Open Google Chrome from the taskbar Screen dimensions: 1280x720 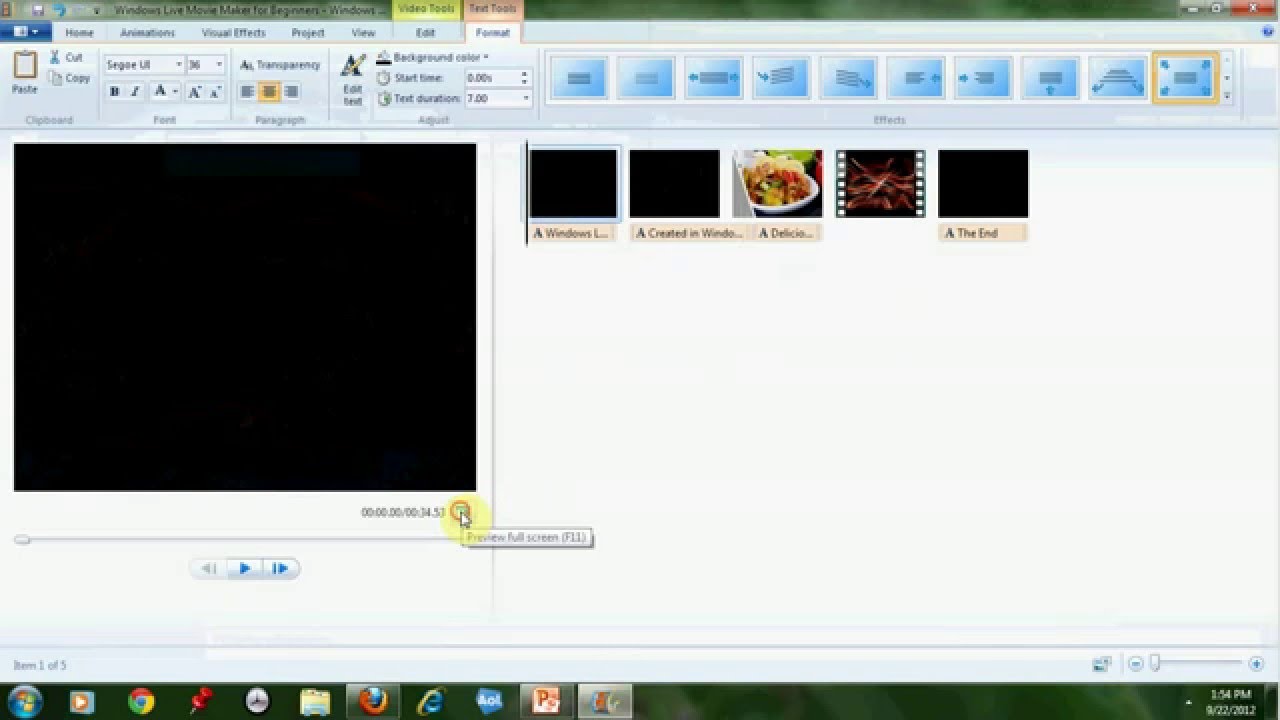pyautogui.click(x=141, y=701)
